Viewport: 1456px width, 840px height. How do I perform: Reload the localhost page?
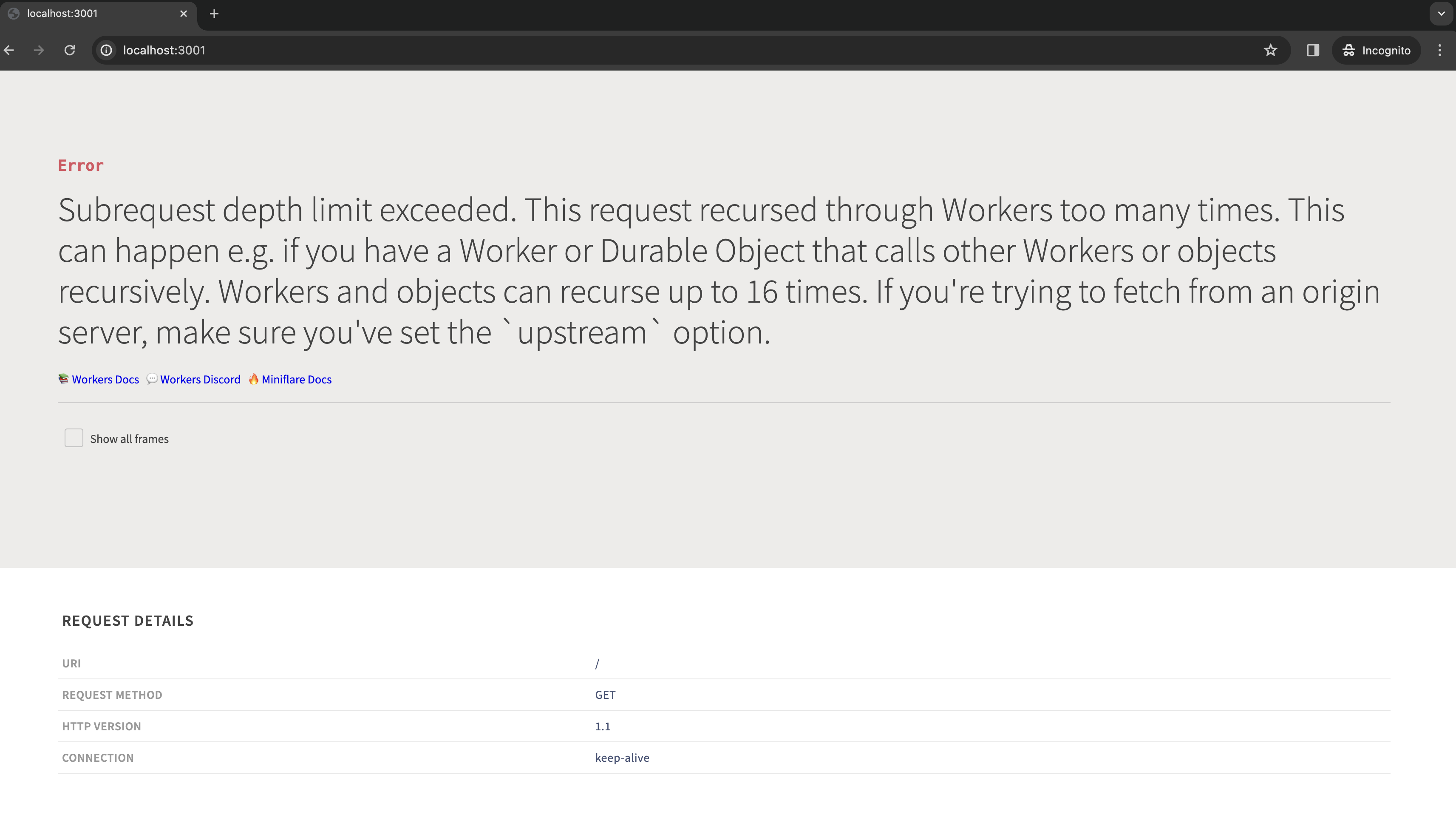pos(70,50)
